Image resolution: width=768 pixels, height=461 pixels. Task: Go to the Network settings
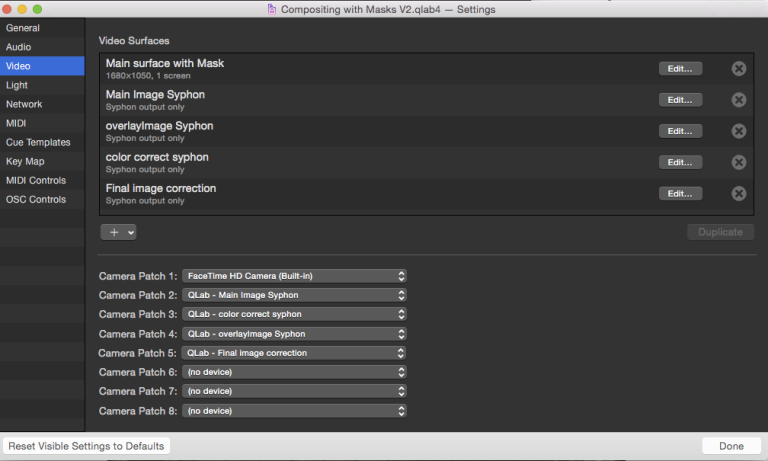coord(24,105)
